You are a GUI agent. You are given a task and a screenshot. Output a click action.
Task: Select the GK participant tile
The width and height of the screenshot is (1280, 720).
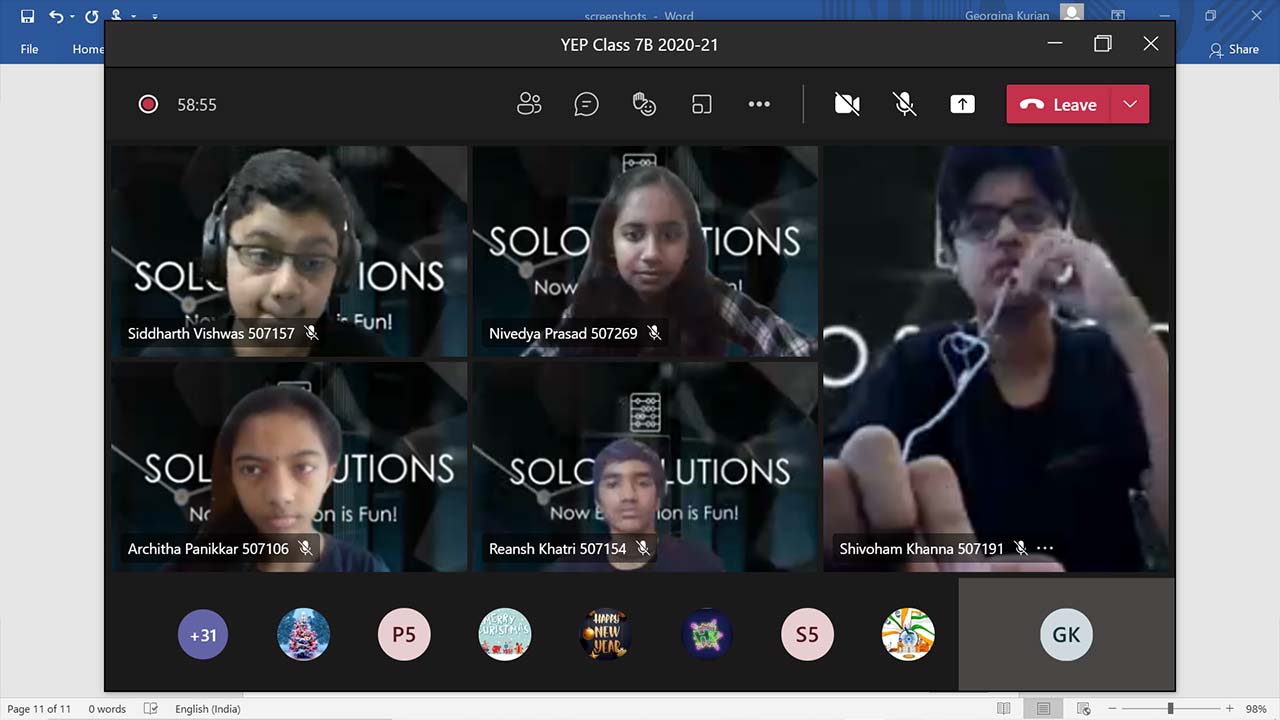point(1066,635)
